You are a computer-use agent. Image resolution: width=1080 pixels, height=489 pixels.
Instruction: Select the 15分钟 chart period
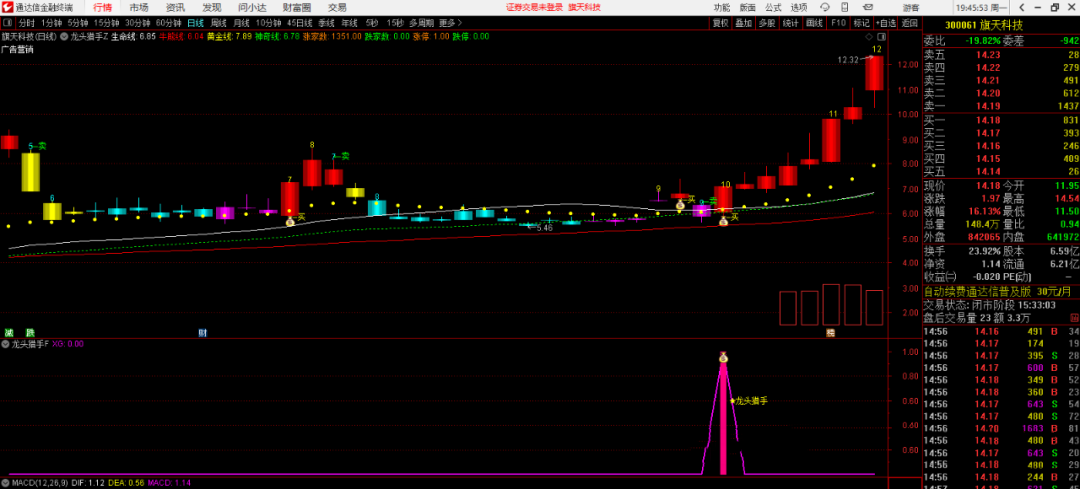pos(106,22)
